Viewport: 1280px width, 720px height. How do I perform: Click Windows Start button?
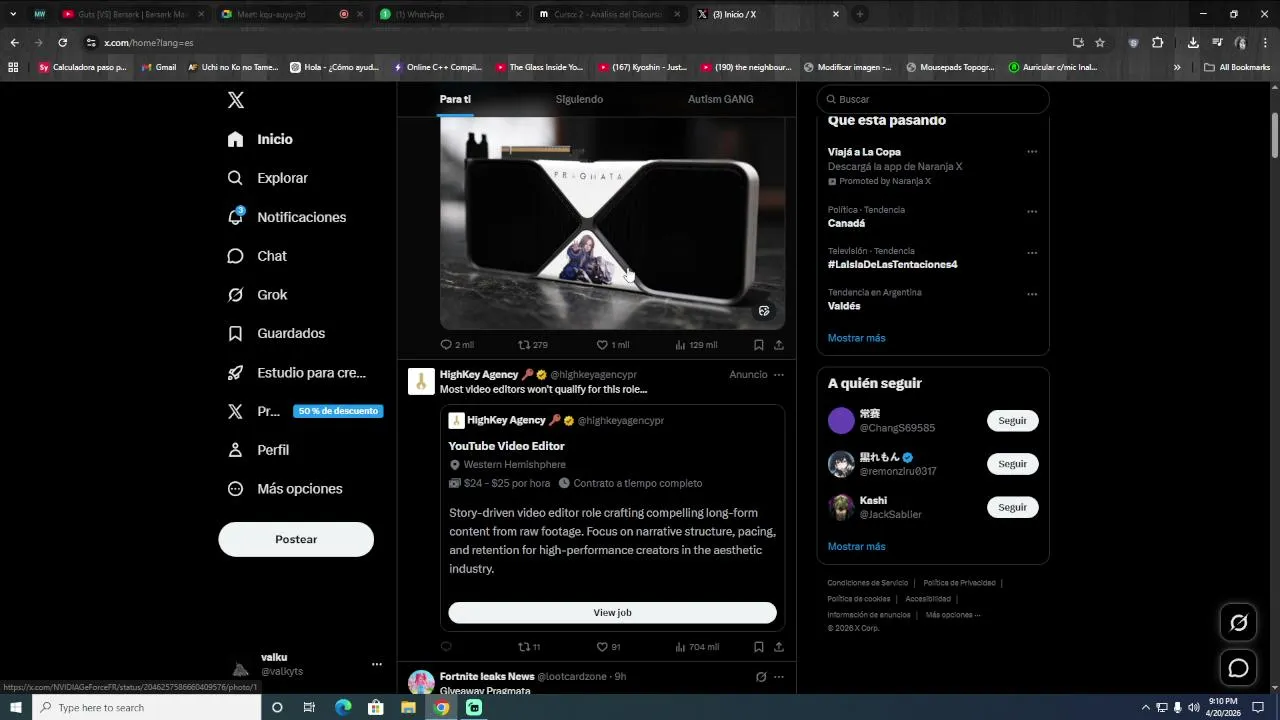[16, 707]
